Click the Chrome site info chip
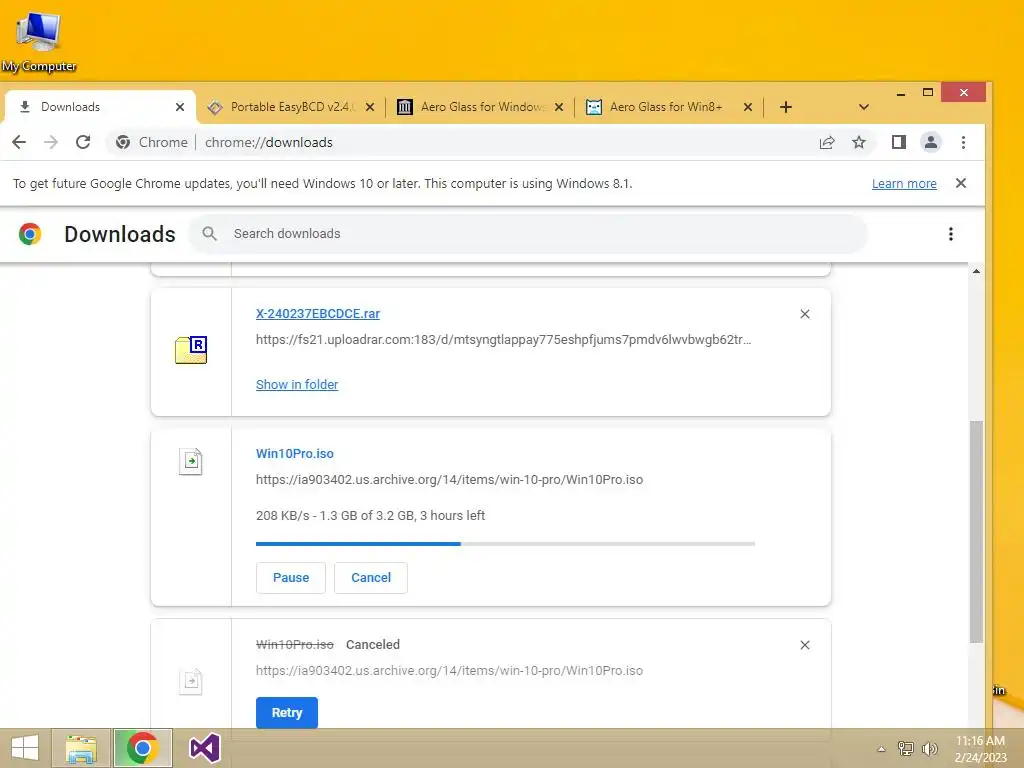Screen dimensions: 1024x768 [x=152, y=142]
